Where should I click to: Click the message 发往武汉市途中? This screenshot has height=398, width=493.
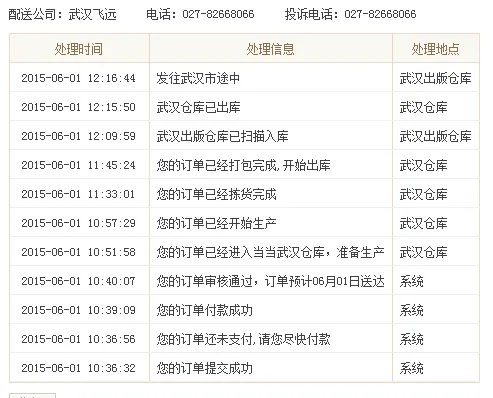click(x=198, y=78)
